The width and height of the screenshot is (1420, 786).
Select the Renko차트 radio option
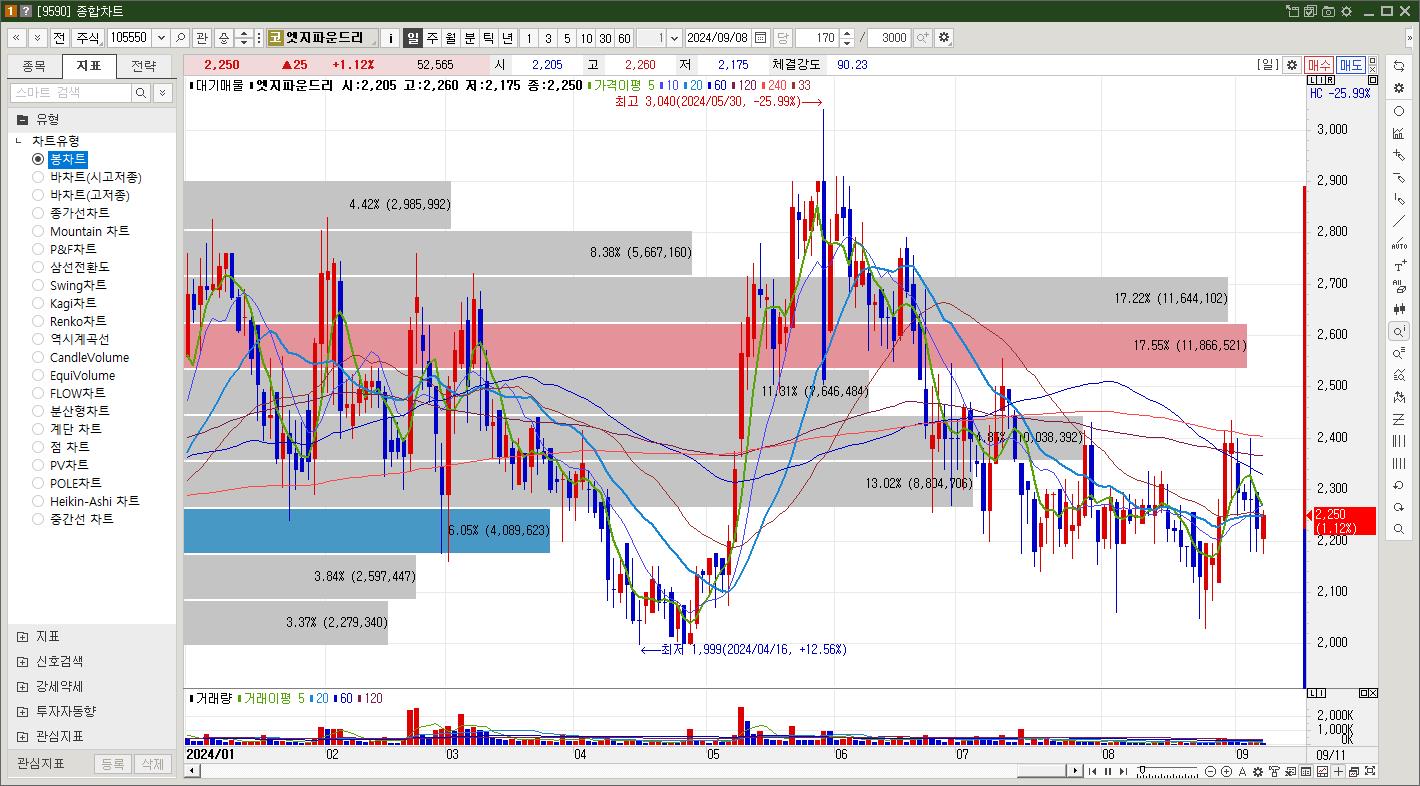click(x=38, y=321)
